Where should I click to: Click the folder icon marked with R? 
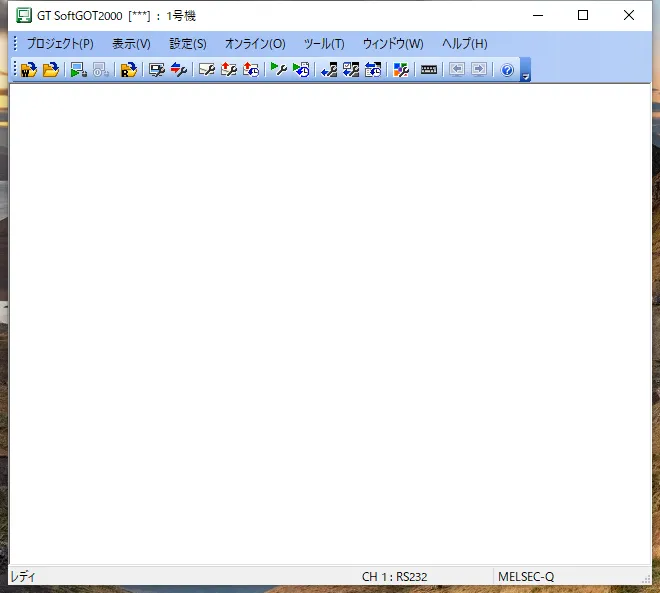coord(128,70)
